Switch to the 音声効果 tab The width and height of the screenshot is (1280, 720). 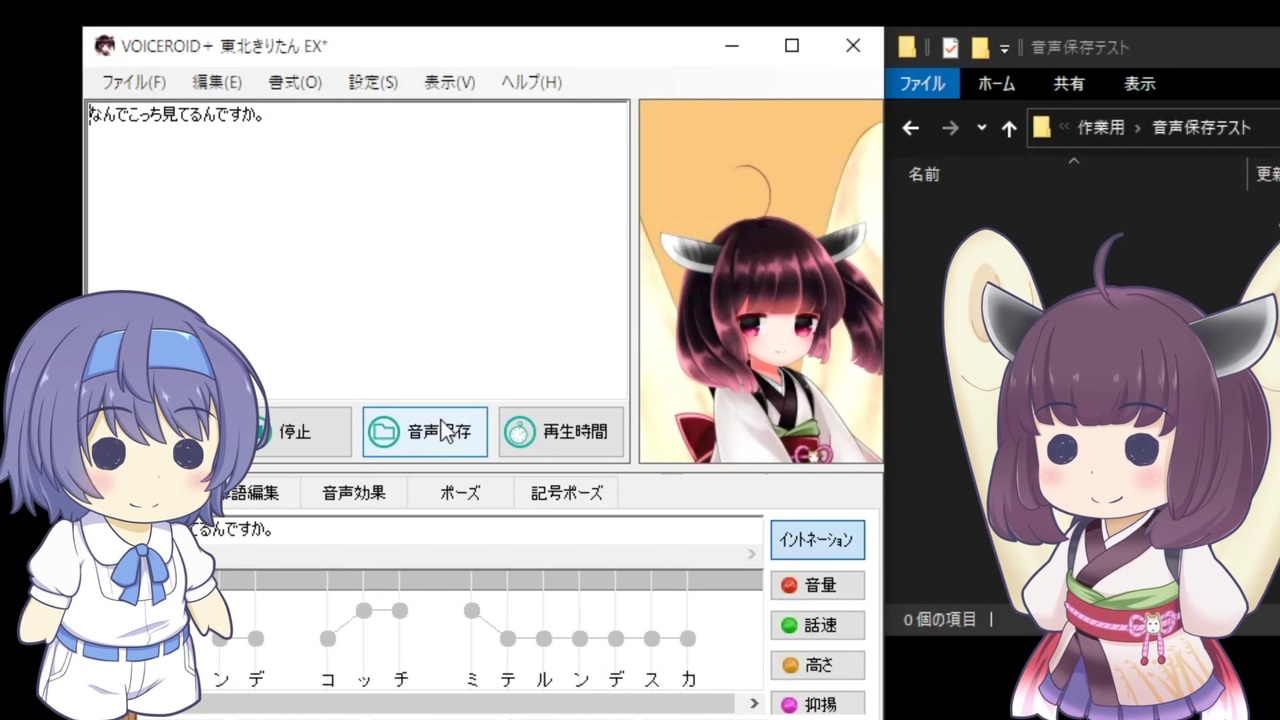(354, 493)
